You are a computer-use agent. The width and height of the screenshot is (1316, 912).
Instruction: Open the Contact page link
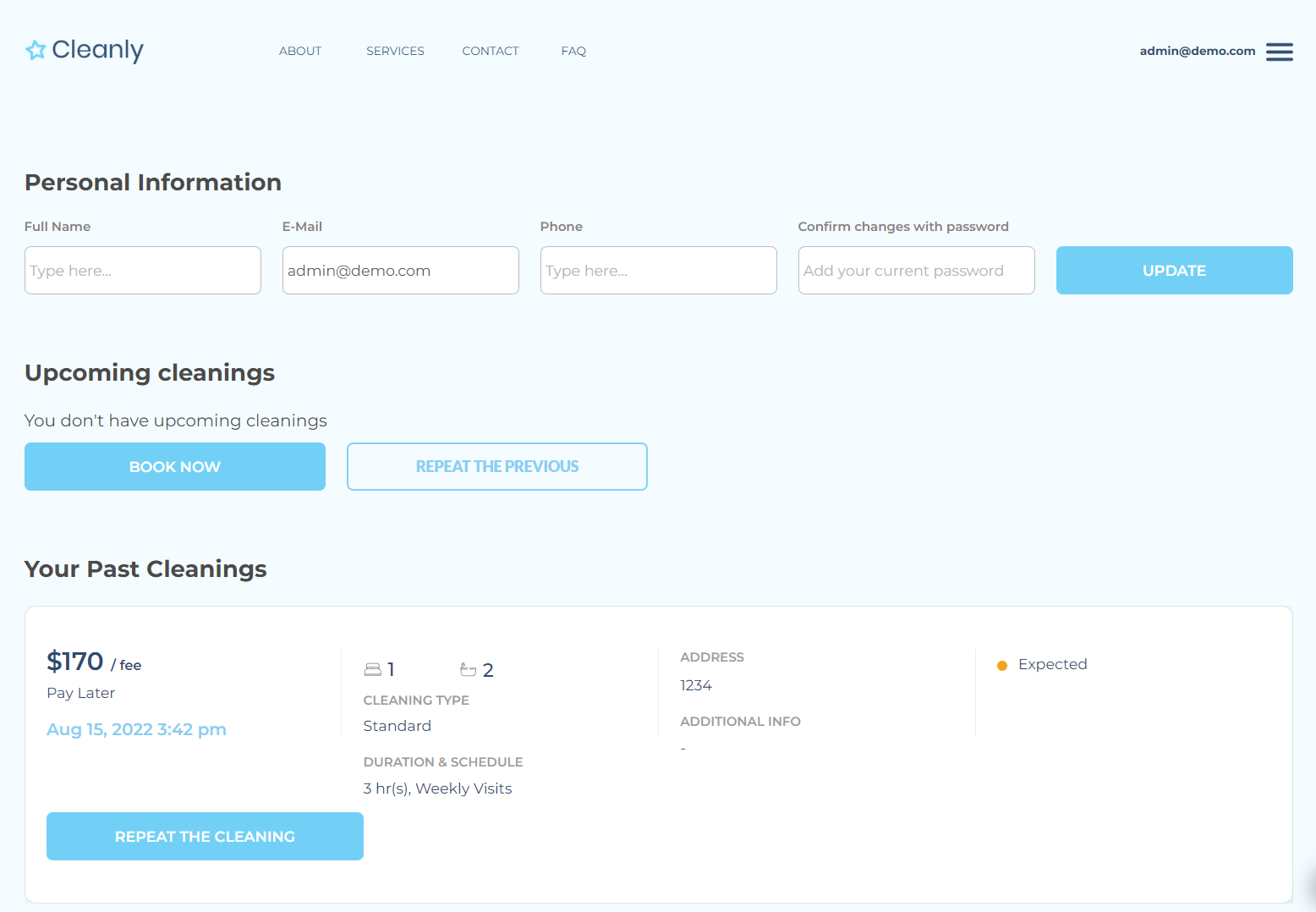click(x=491, y=51)
